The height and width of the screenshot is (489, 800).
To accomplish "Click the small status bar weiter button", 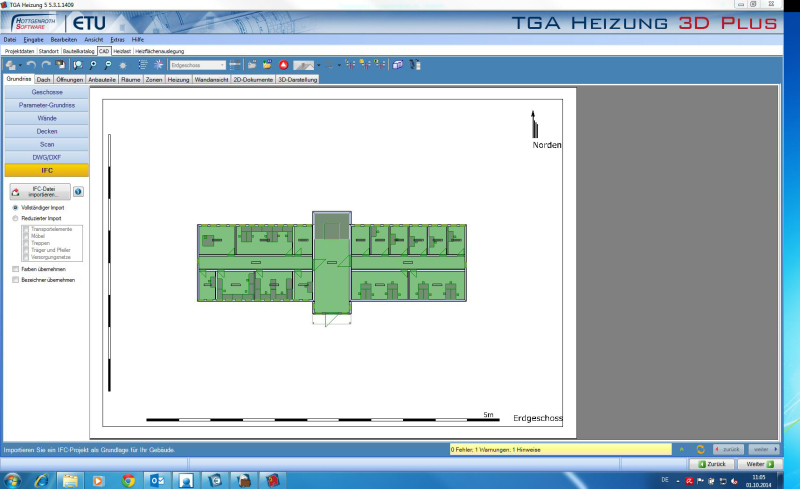I will click(764, 449).
